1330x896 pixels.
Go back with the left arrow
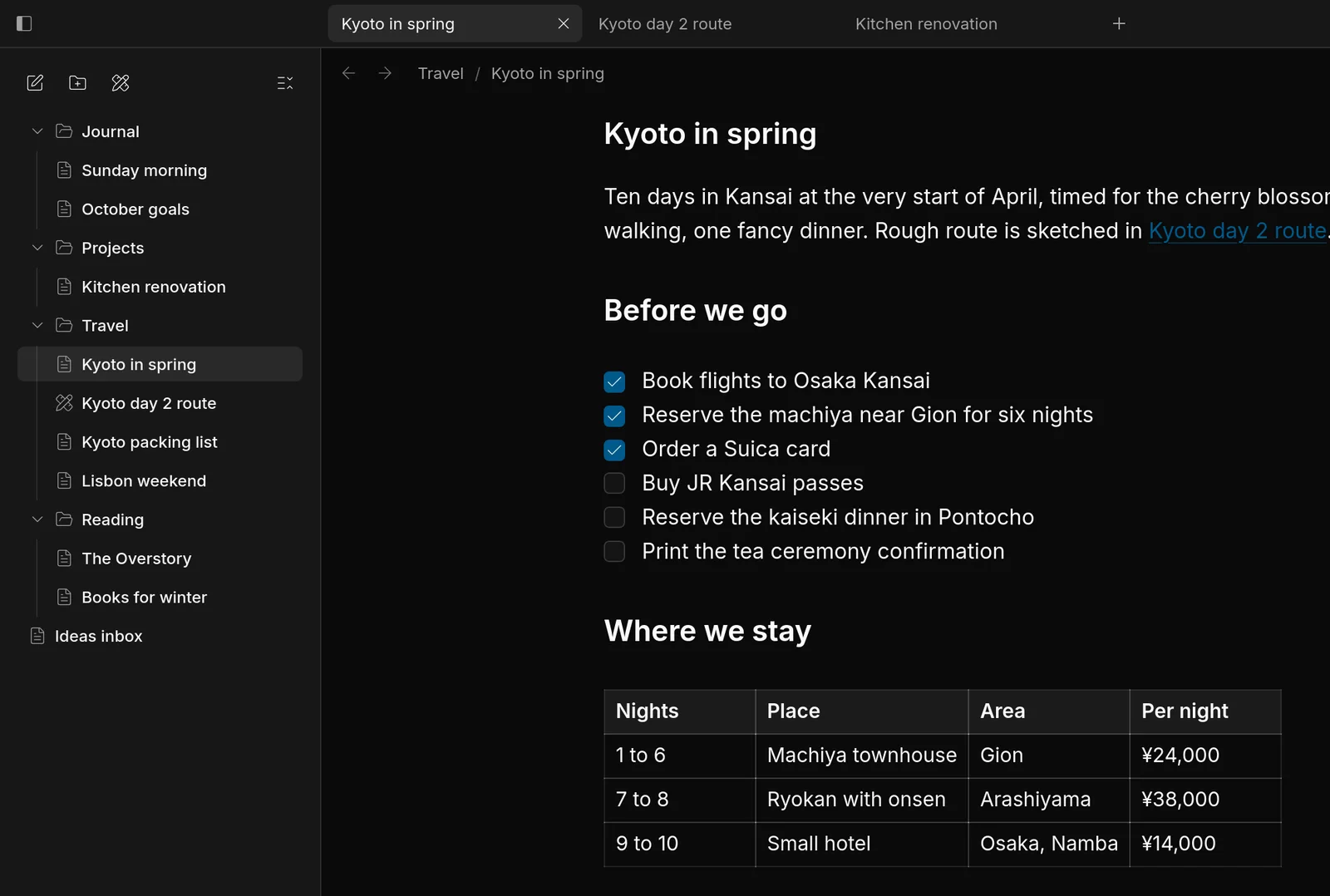349,73
